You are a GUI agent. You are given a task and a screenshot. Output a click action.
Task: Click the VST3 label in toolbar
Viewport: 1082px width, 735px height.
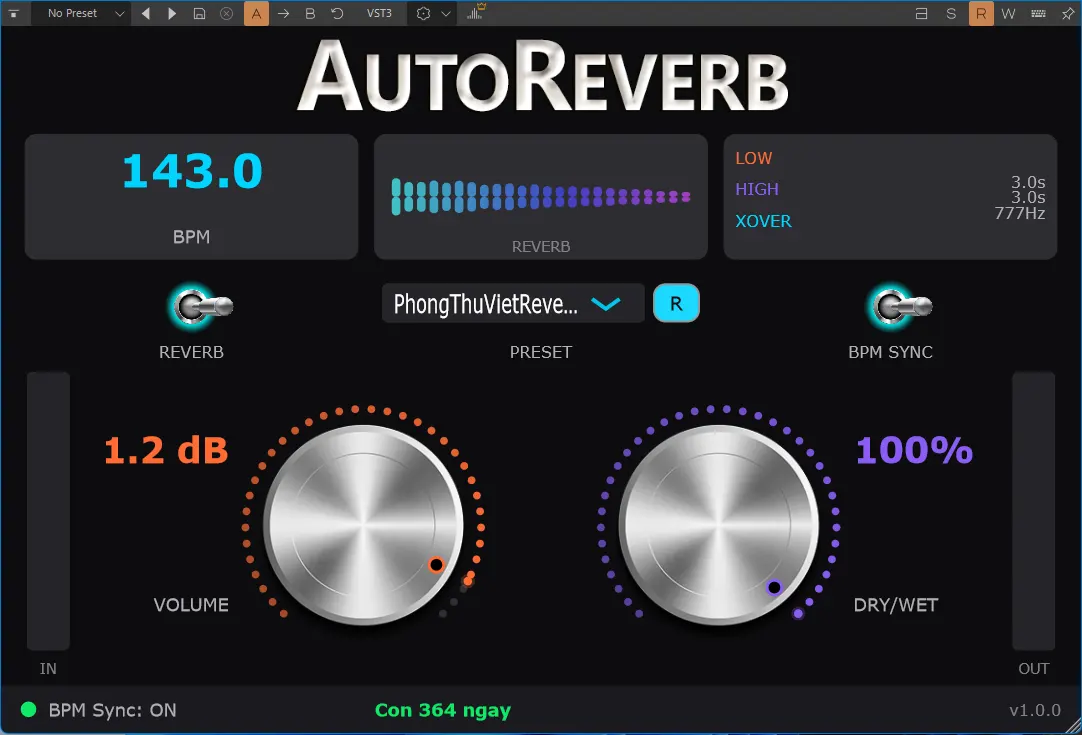379,13
